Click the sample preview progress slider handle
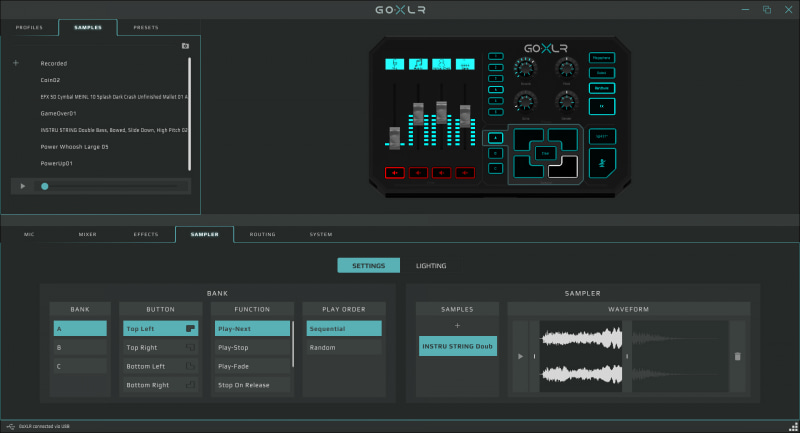Viewport: 800px width, 433px height. point(45,186)
